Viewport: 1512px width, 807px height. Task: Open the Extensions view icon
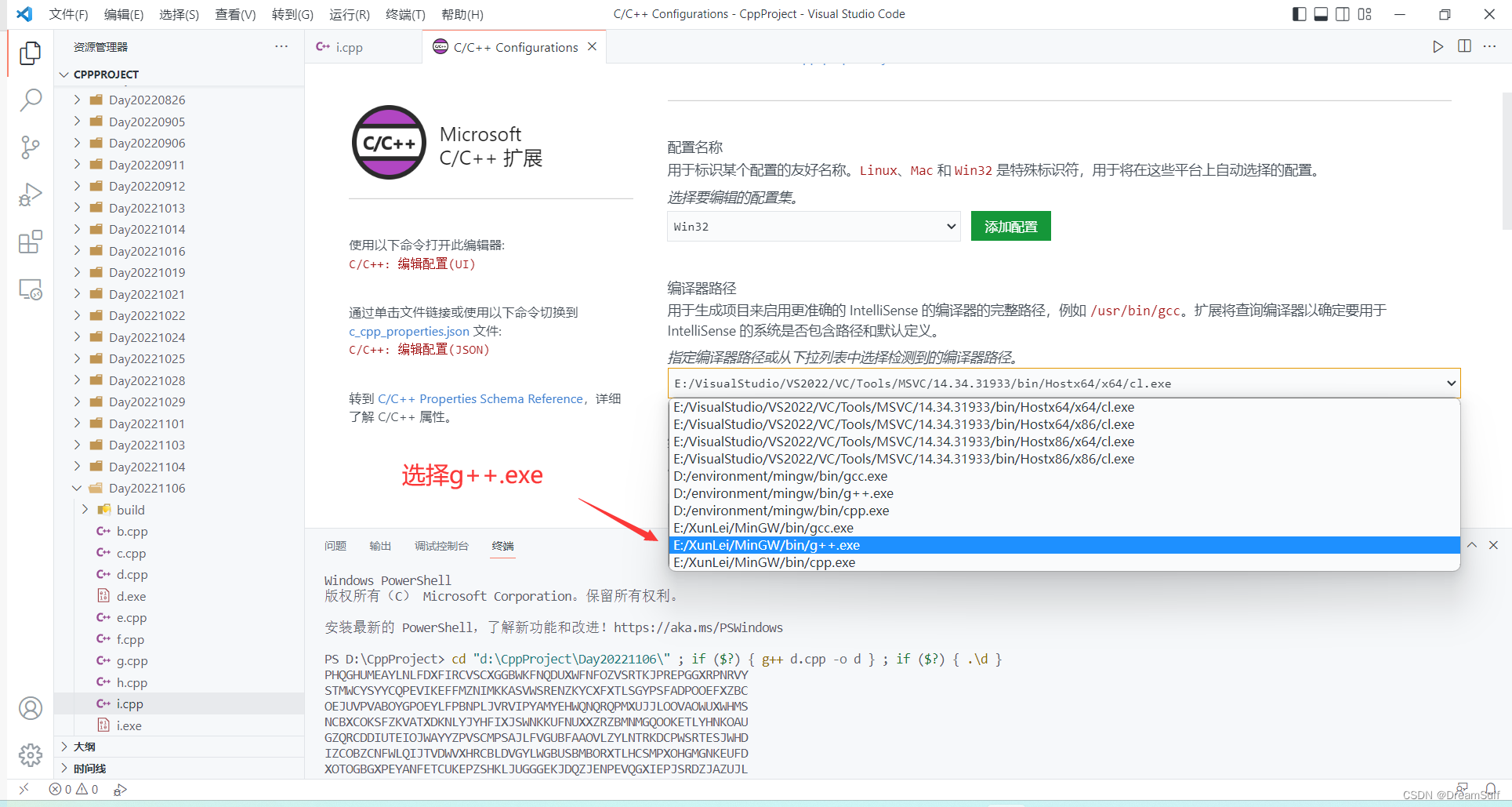(x=31, y=242)
